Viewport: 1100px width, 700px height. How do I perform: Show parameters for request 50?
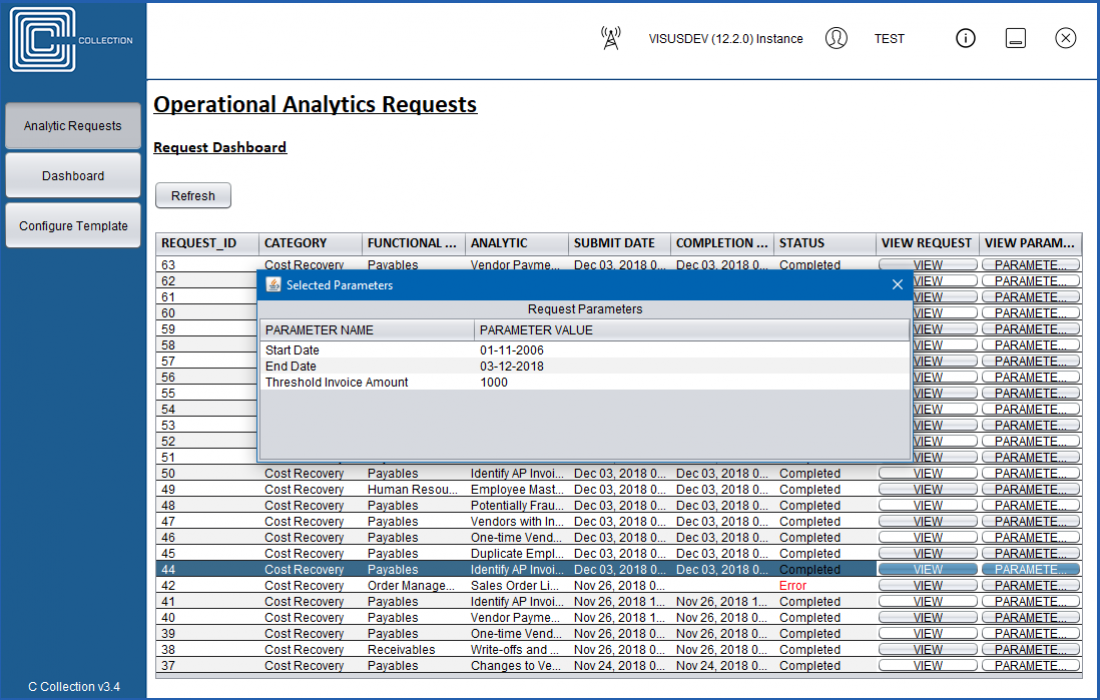pyautogui.click(x=1031, y=473)
